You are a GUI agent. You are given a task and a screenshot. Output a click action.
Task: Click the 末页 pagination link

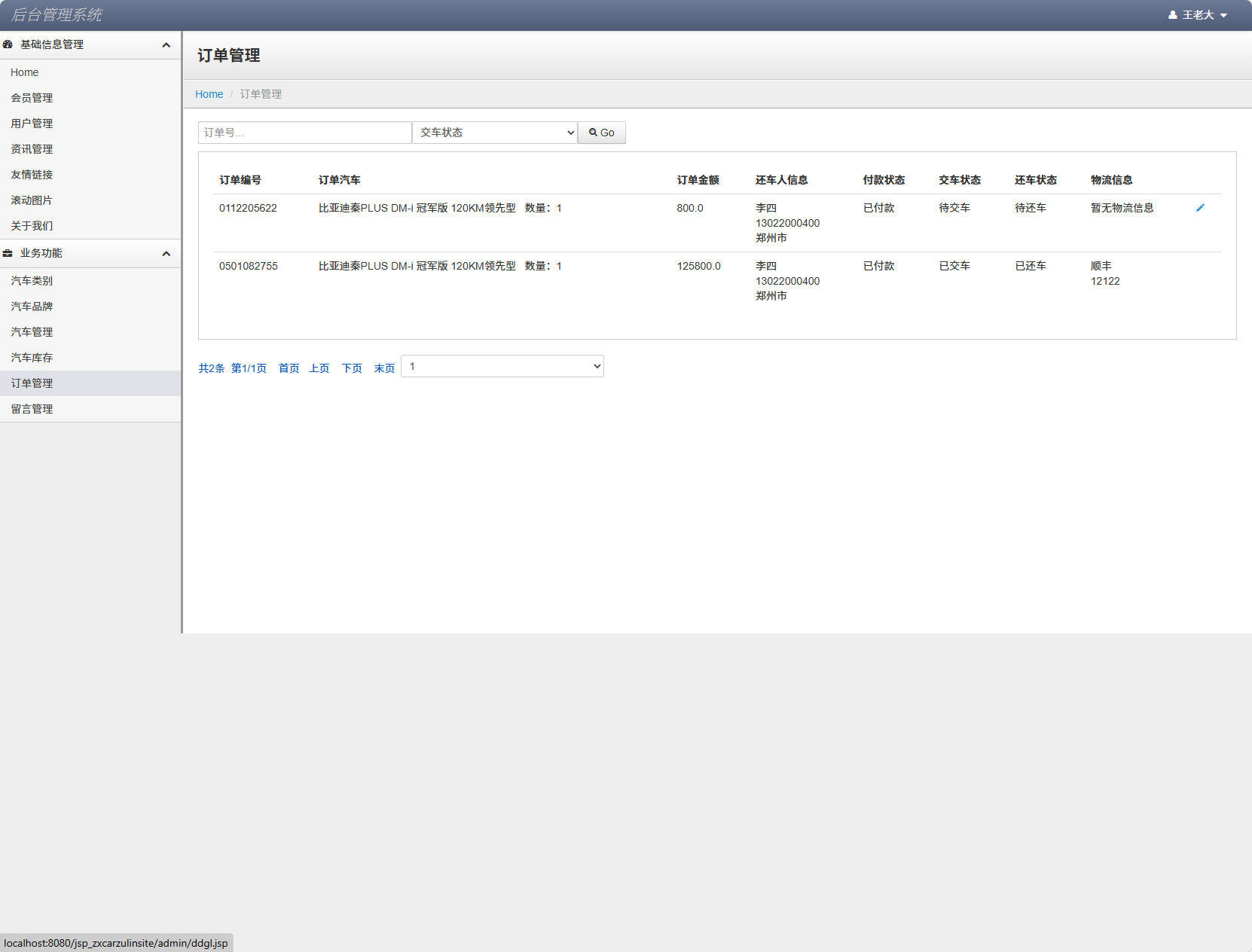click(x=384, y=368)
